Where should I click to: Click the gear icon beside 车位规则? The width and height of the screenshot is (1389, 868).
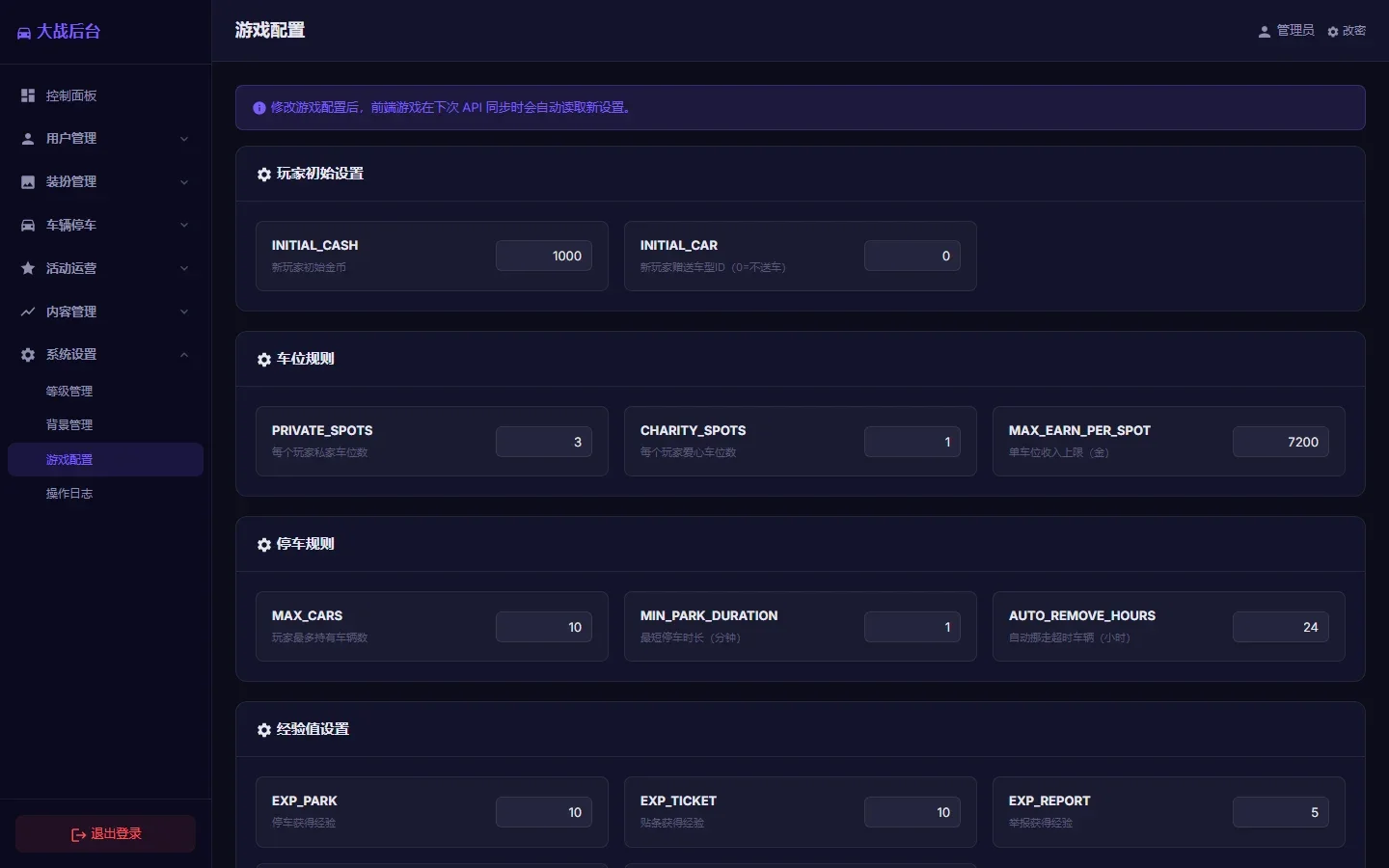(264, 360)
